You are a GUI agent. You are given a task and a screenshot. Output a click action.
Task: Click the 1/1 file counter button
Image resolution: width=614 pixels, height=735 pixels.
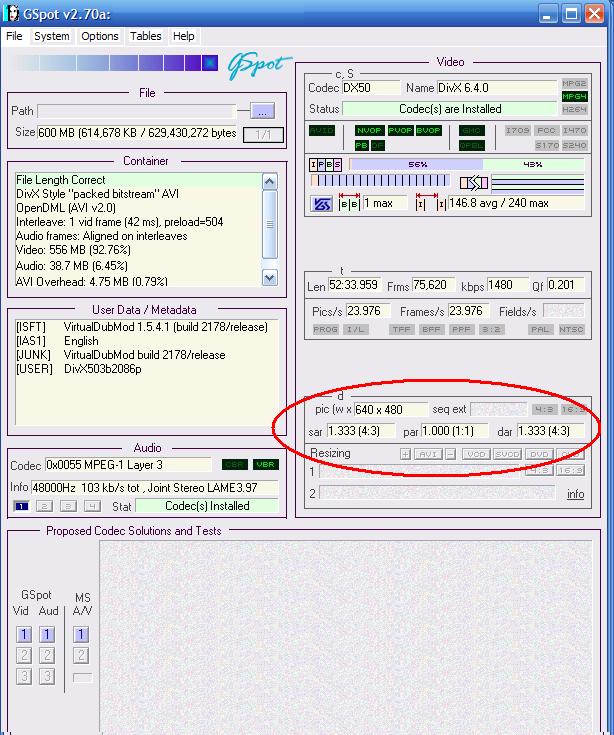pyautogui.click(x=263, y=135)
